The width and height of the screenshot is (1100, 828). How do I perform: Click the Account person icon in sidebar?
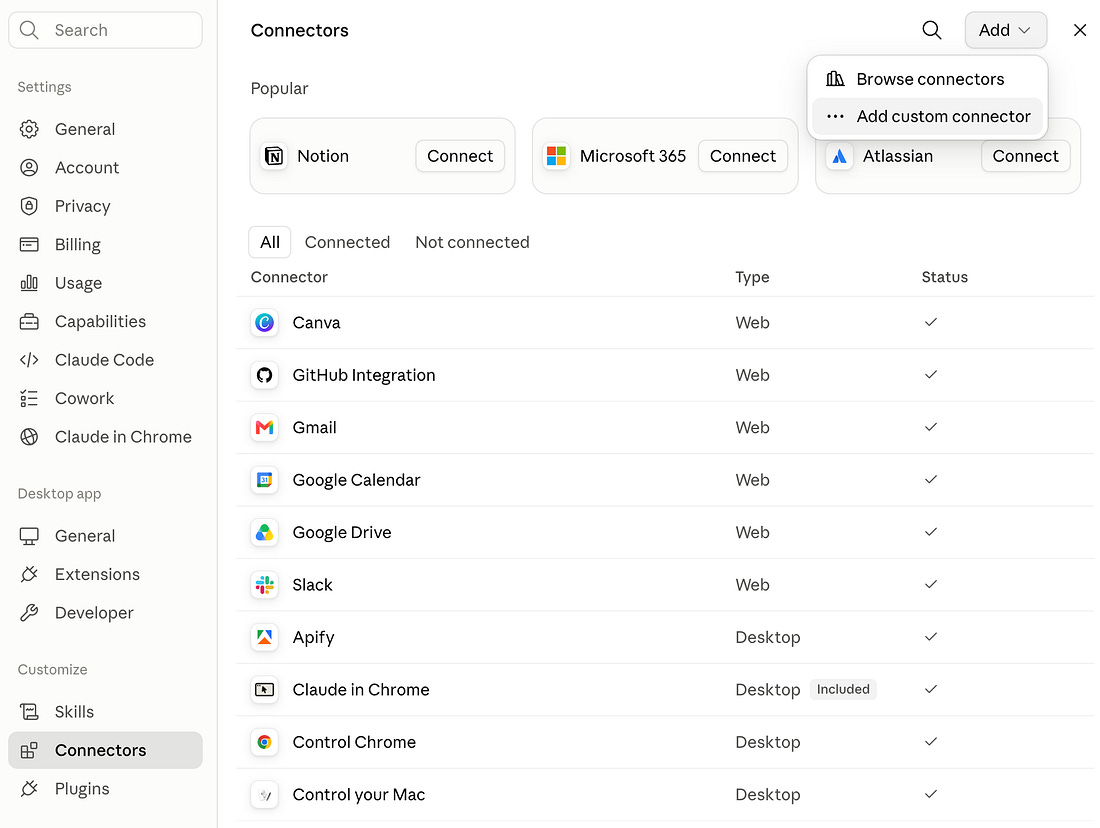tap(29, 168)
